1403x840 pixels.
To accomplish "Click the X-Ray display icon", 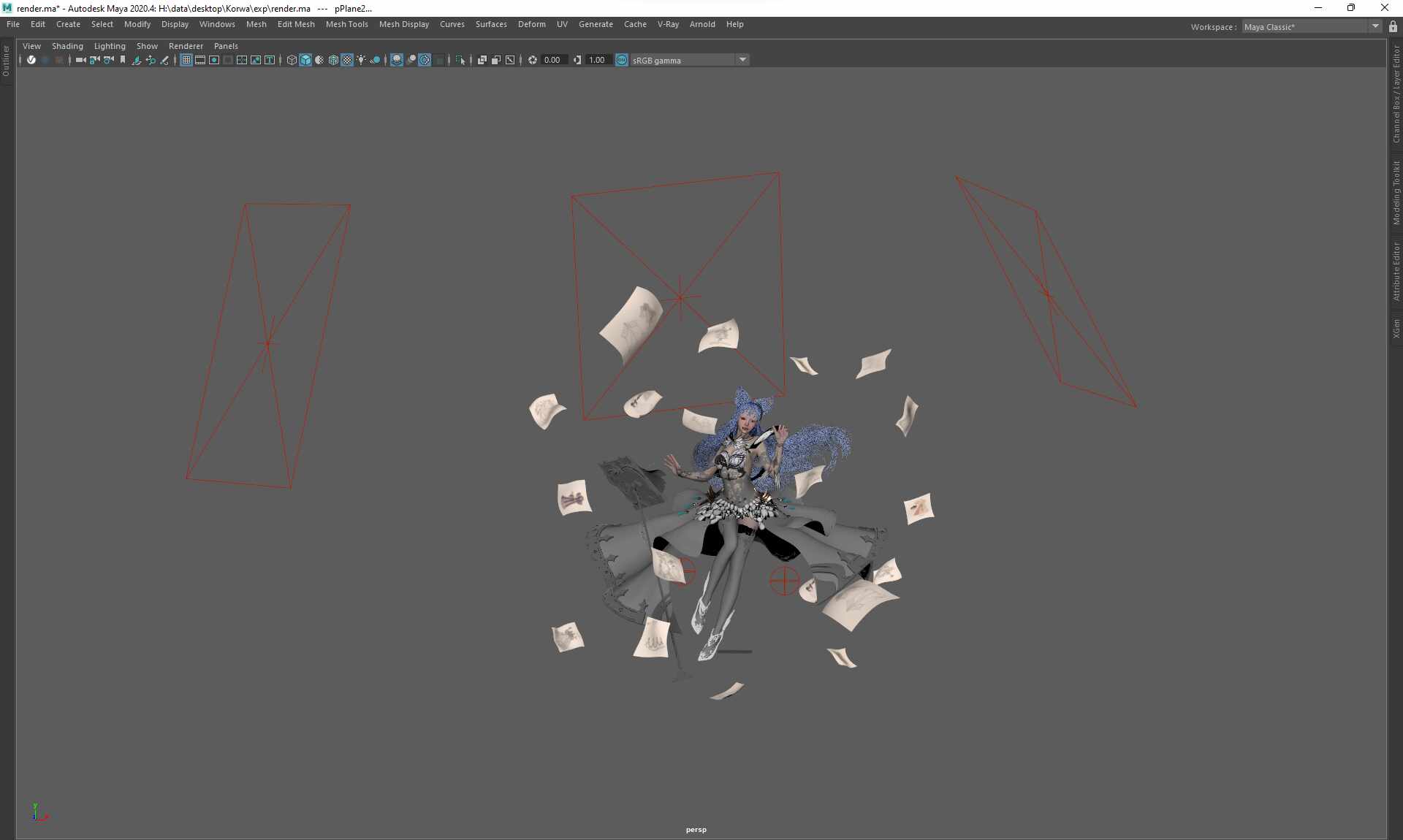I will [482, 60].
